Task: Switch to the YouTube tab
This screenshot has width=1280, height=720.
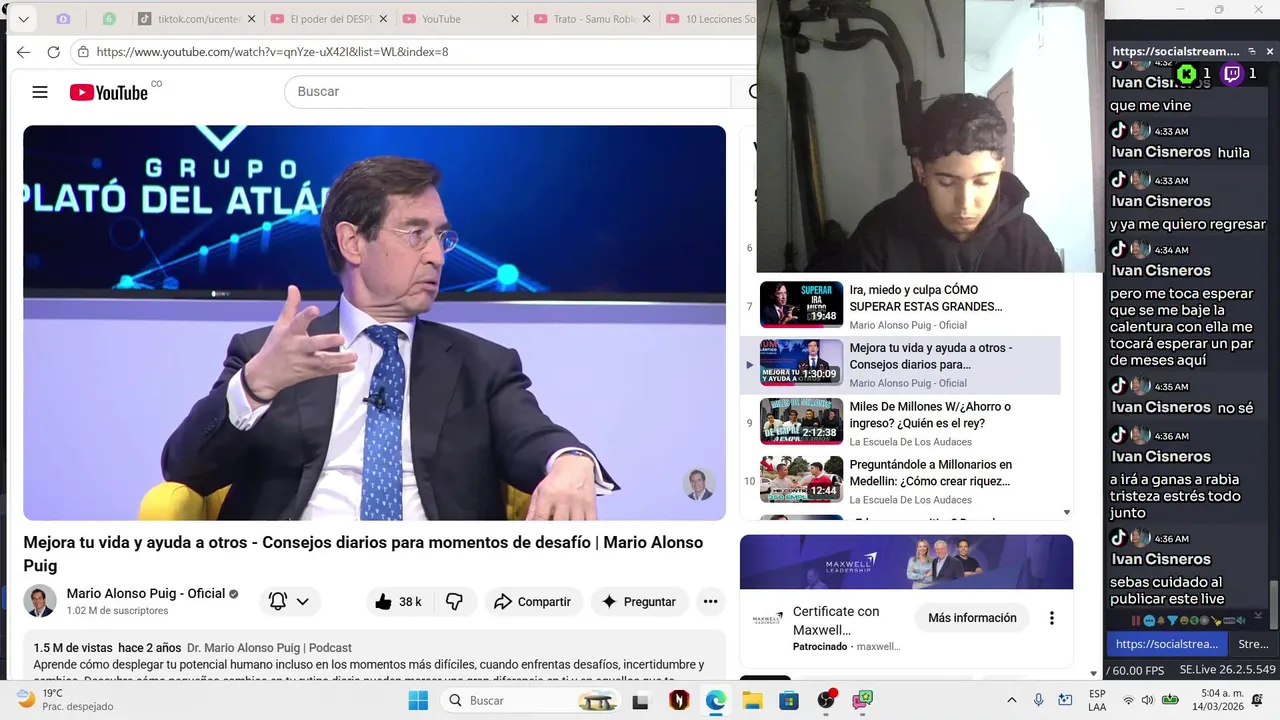Action: pyautogui.click(x=461, y=19)
